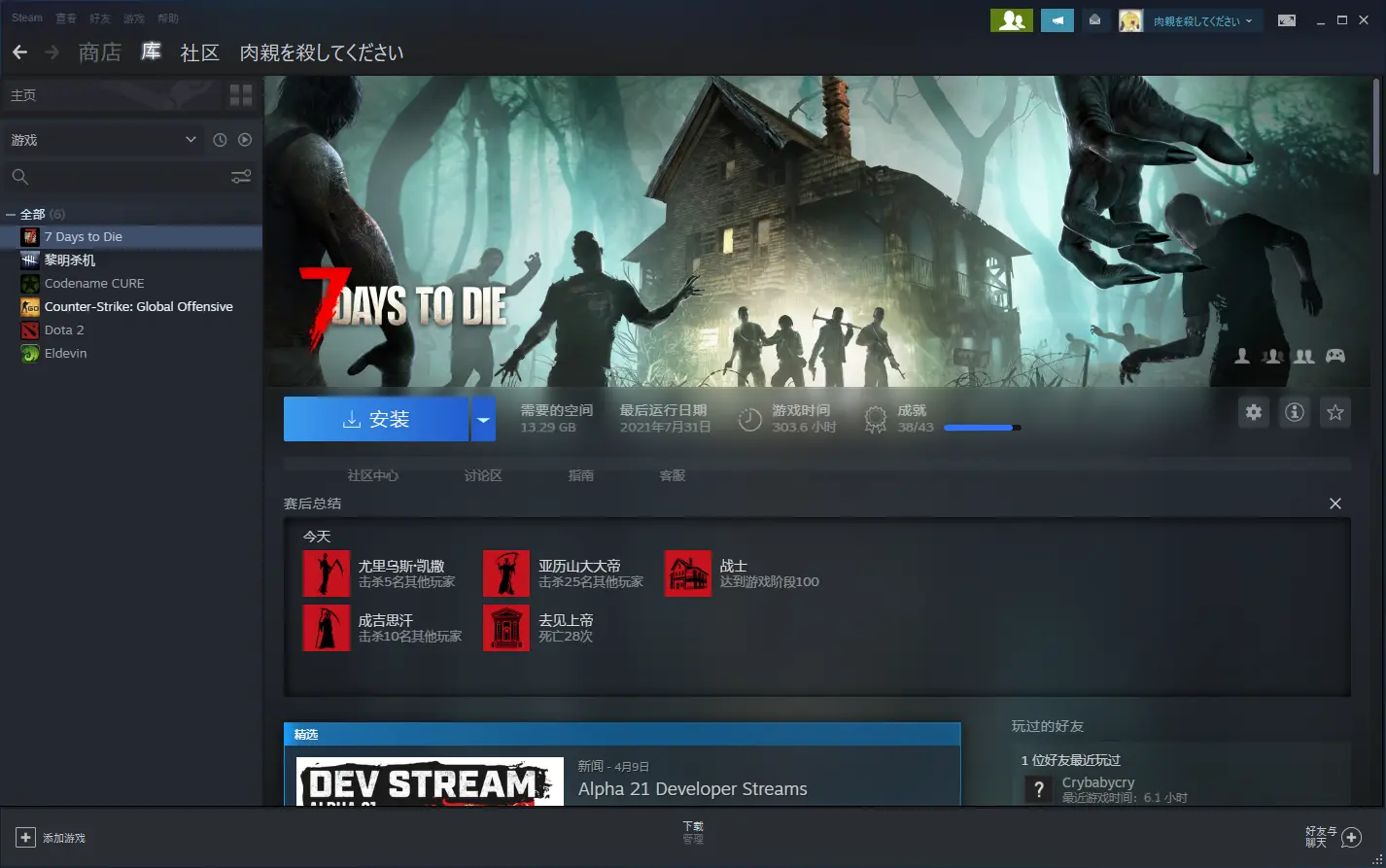Show game info with the info icon
The image size is (1386, 868).
(1295, 412)
